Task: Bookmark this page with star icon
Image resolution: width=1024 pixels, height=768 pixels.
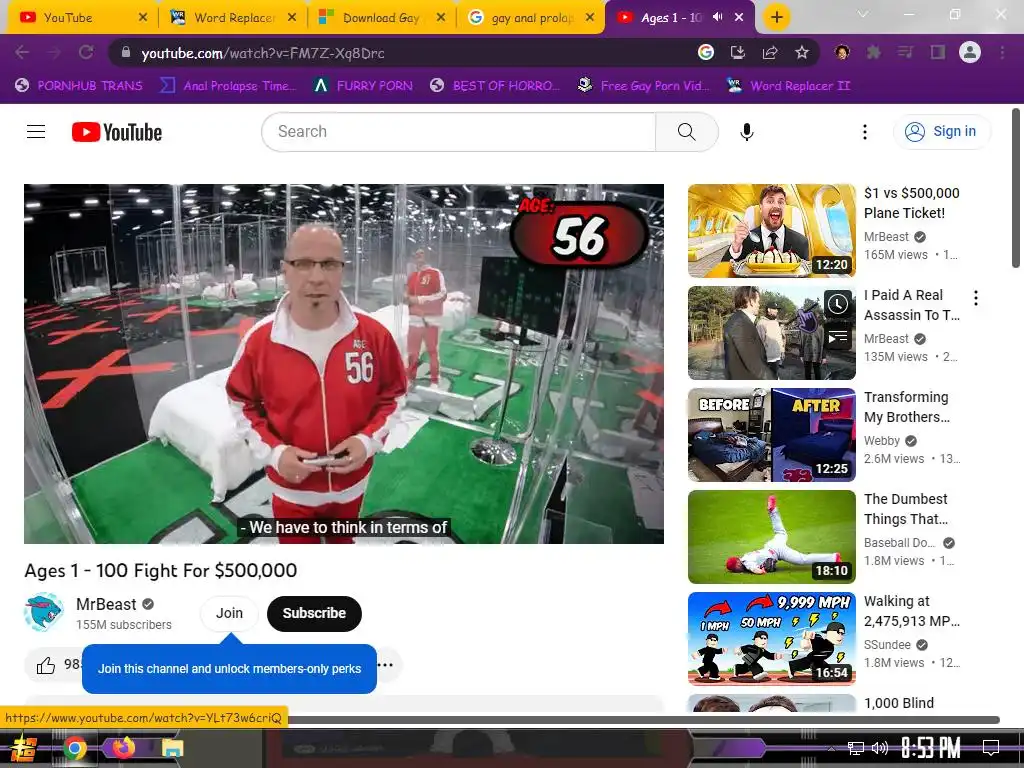Action: [x=802, y=52]
